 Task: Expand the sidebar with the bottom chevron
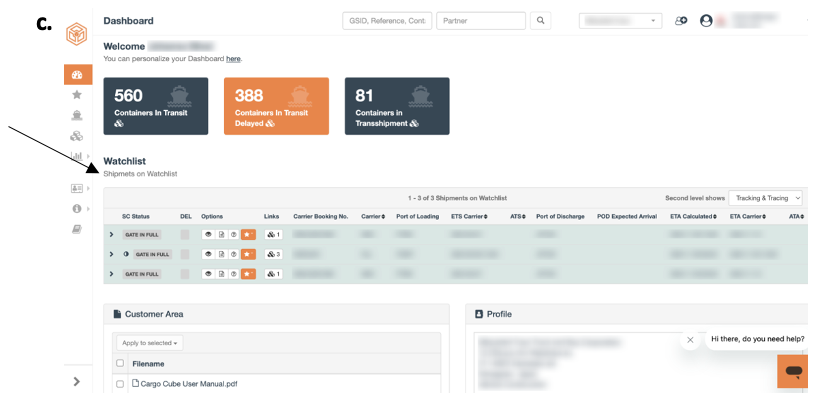pyautogui.click(x=77, y=381)
